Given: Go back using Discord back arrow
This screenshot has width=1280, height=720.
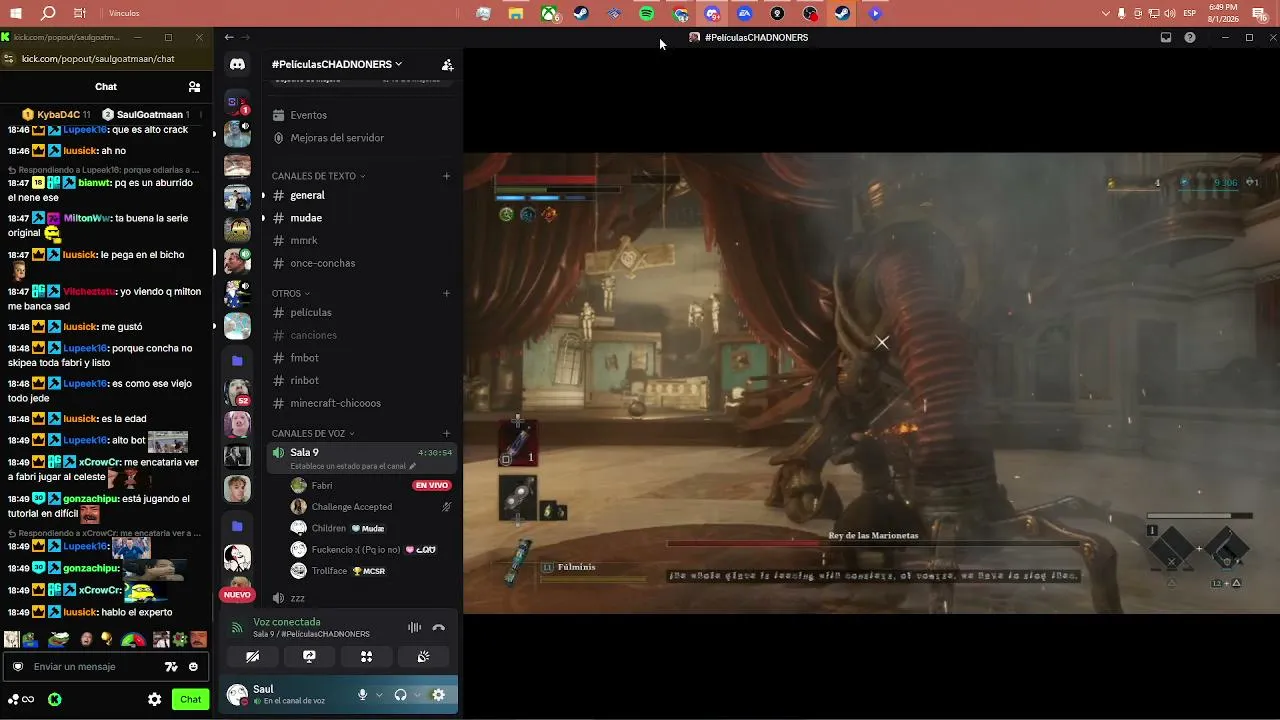Looking at the screenshot, I should 229,37.
